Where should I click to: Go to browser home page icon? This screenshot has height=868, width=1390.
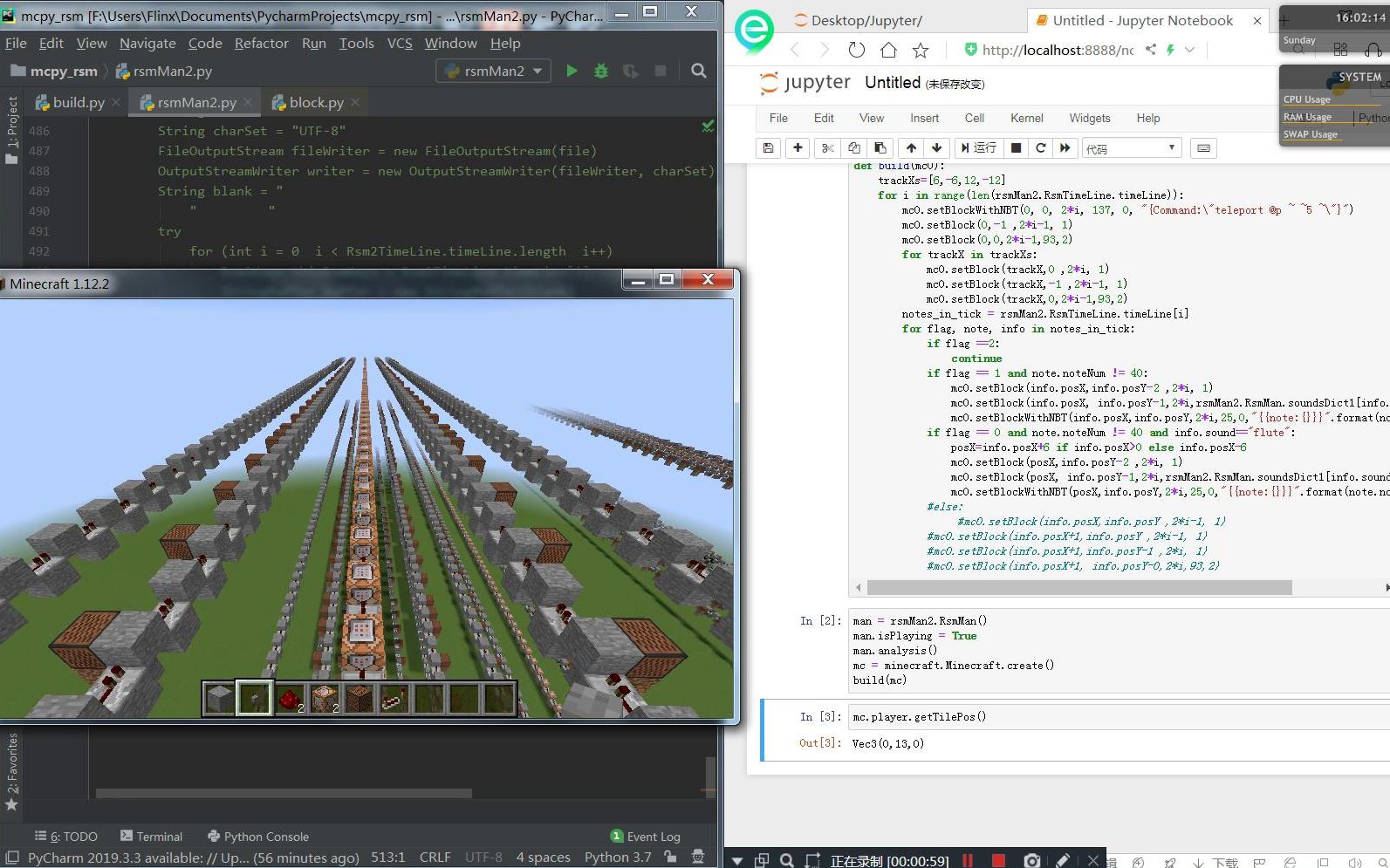click(x=888, y=50)
